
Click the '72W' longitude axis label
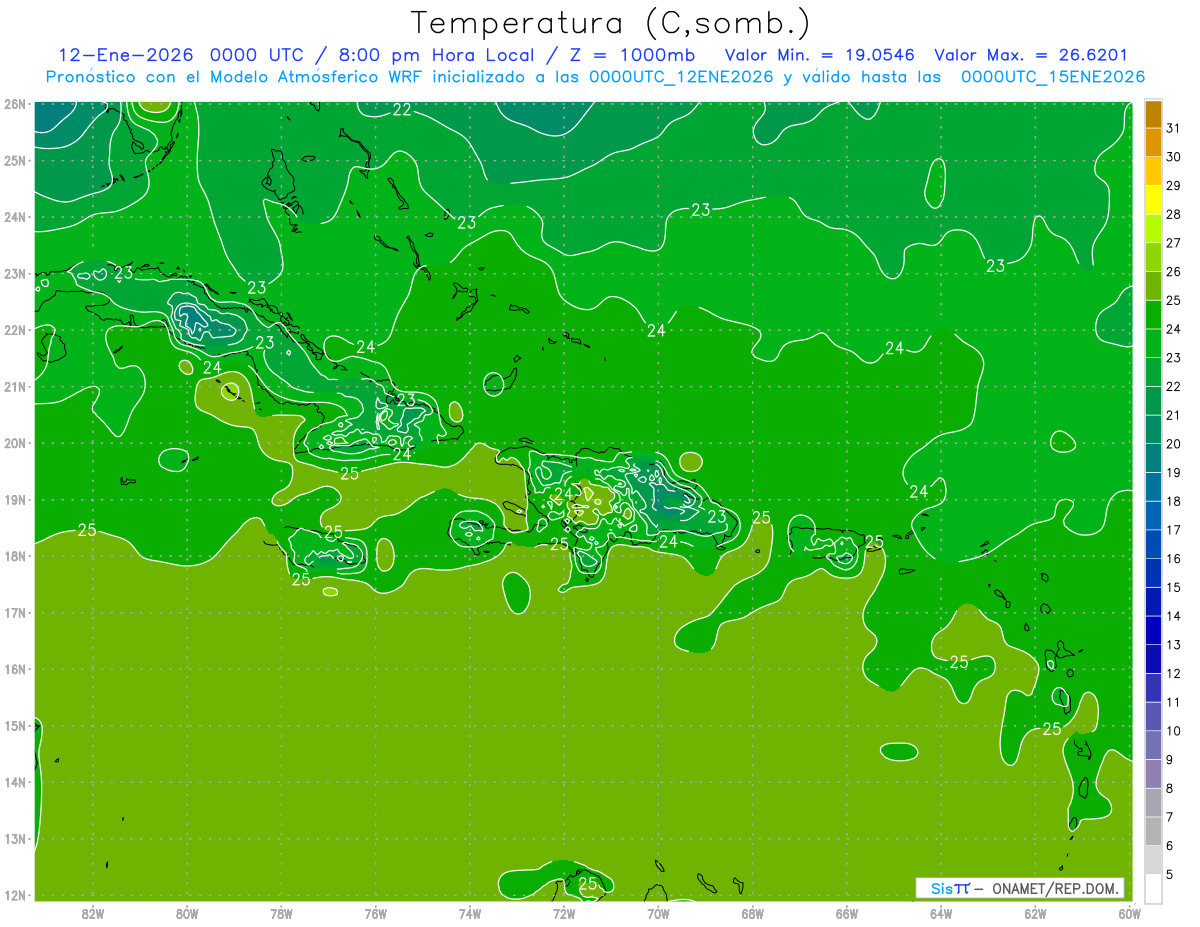564,913
